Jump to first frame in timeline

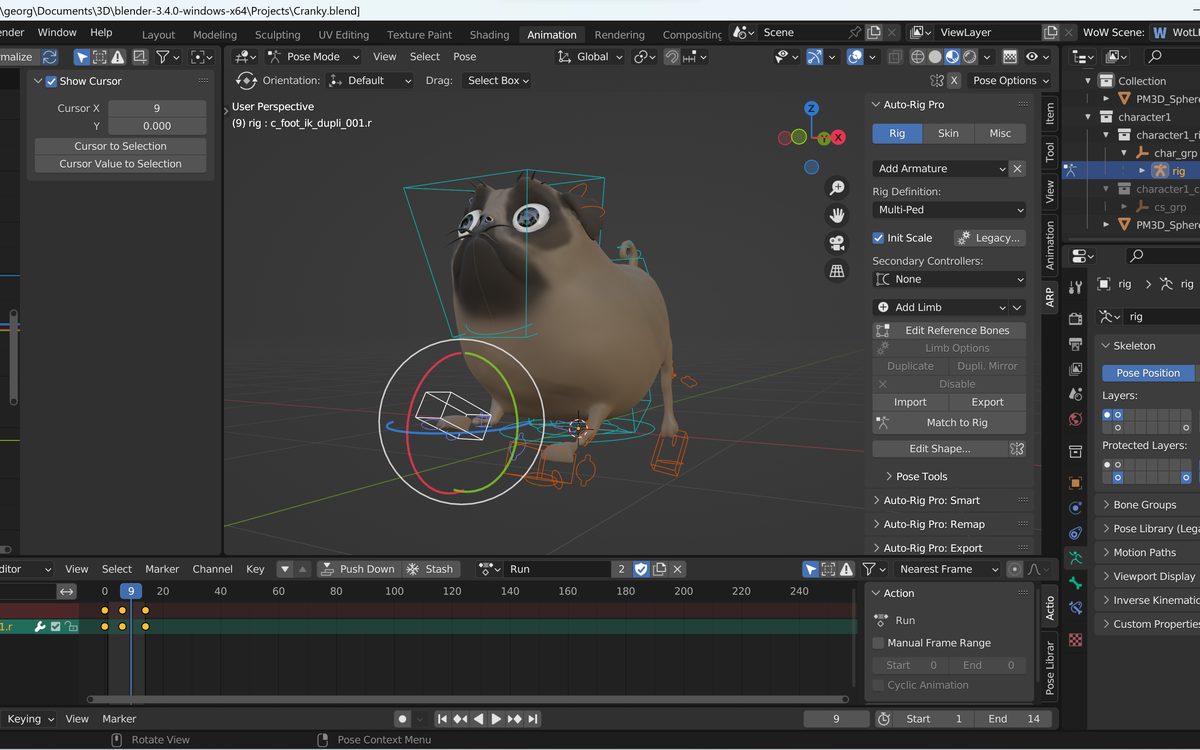click(x=442, y=719)
